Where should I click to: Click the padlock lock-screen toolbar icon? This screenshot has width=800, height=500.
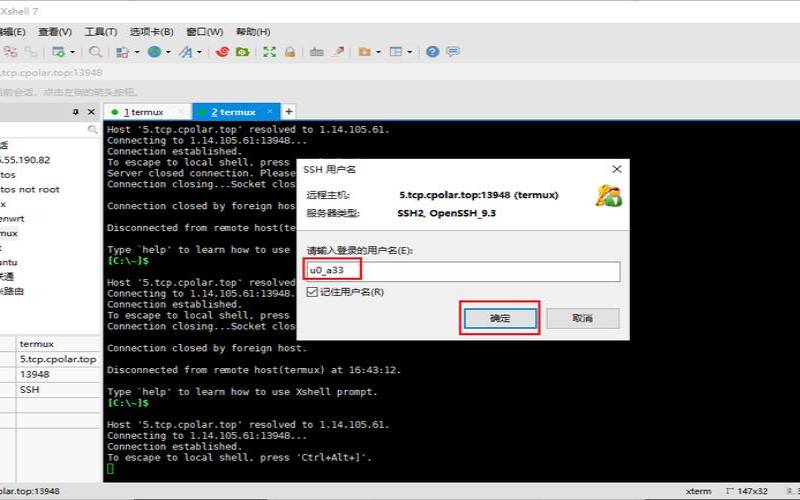[290, 52]
